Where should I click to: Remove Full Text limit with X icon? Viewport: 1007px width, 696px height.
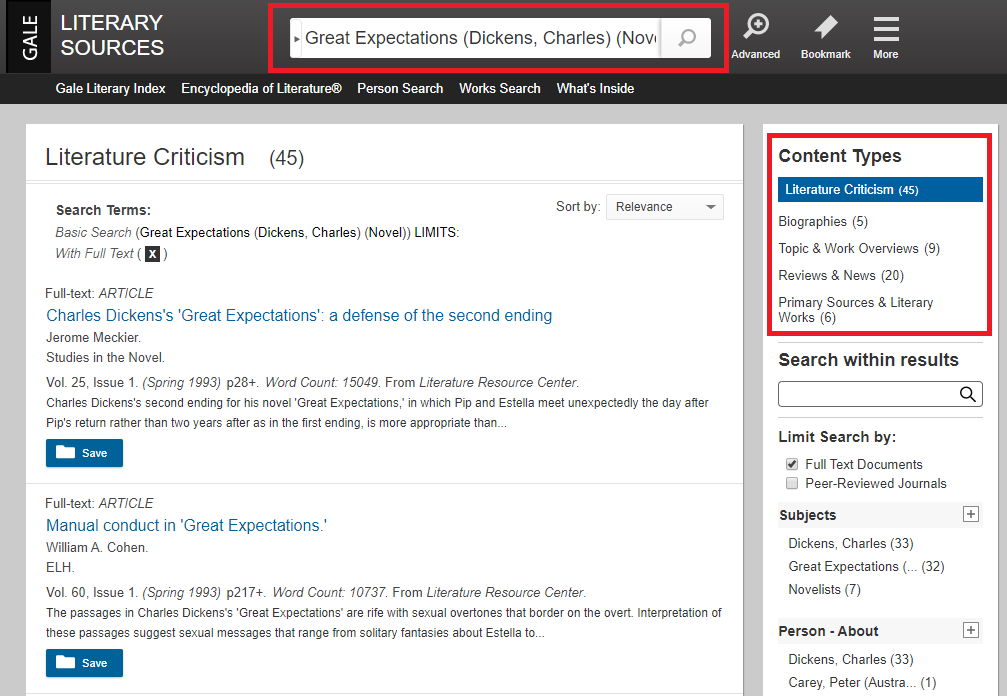[x=152, y=254]
